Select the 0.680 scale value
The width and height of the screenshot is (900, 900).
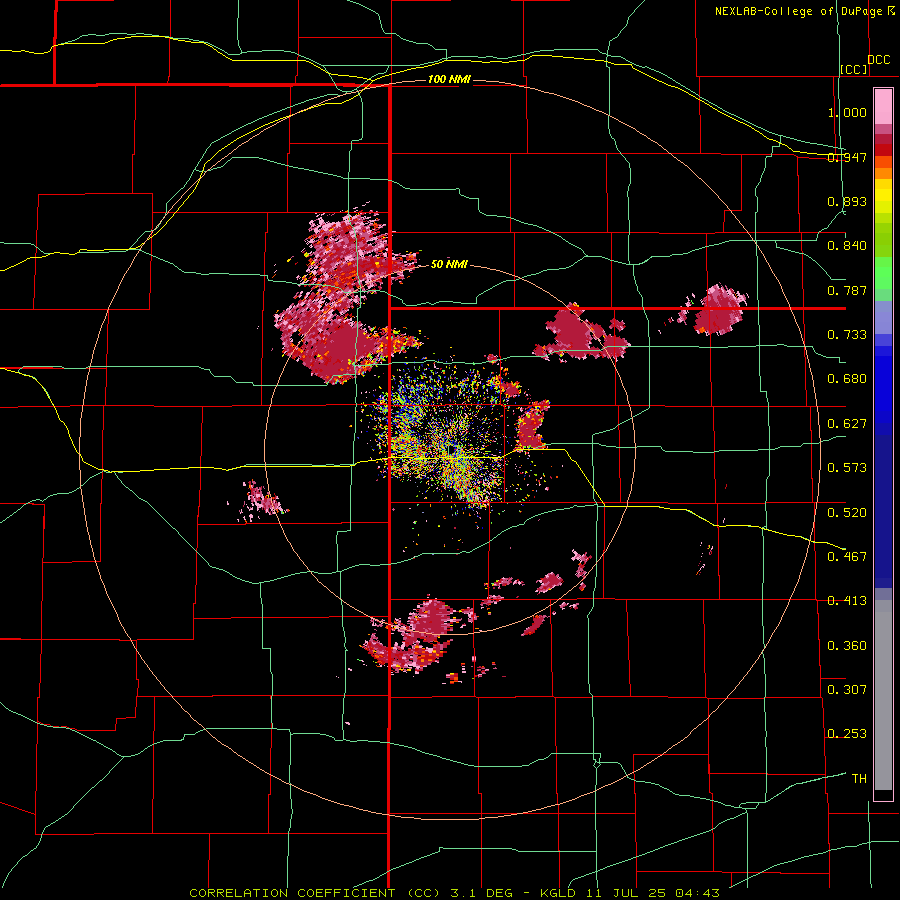click(847, 379)
